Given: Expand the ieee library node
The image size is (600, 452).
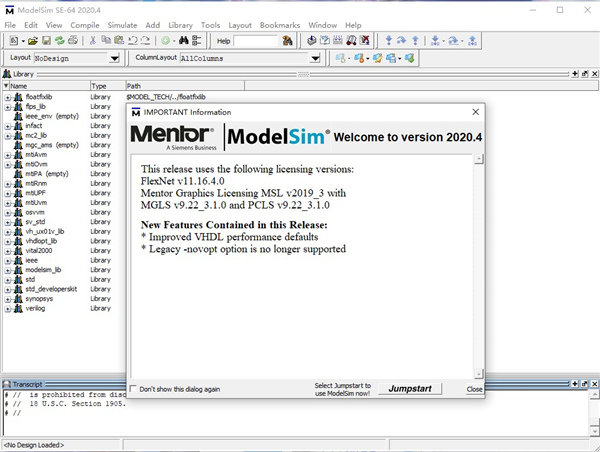Looking at the screenshot, I should (x=7, y=259).
